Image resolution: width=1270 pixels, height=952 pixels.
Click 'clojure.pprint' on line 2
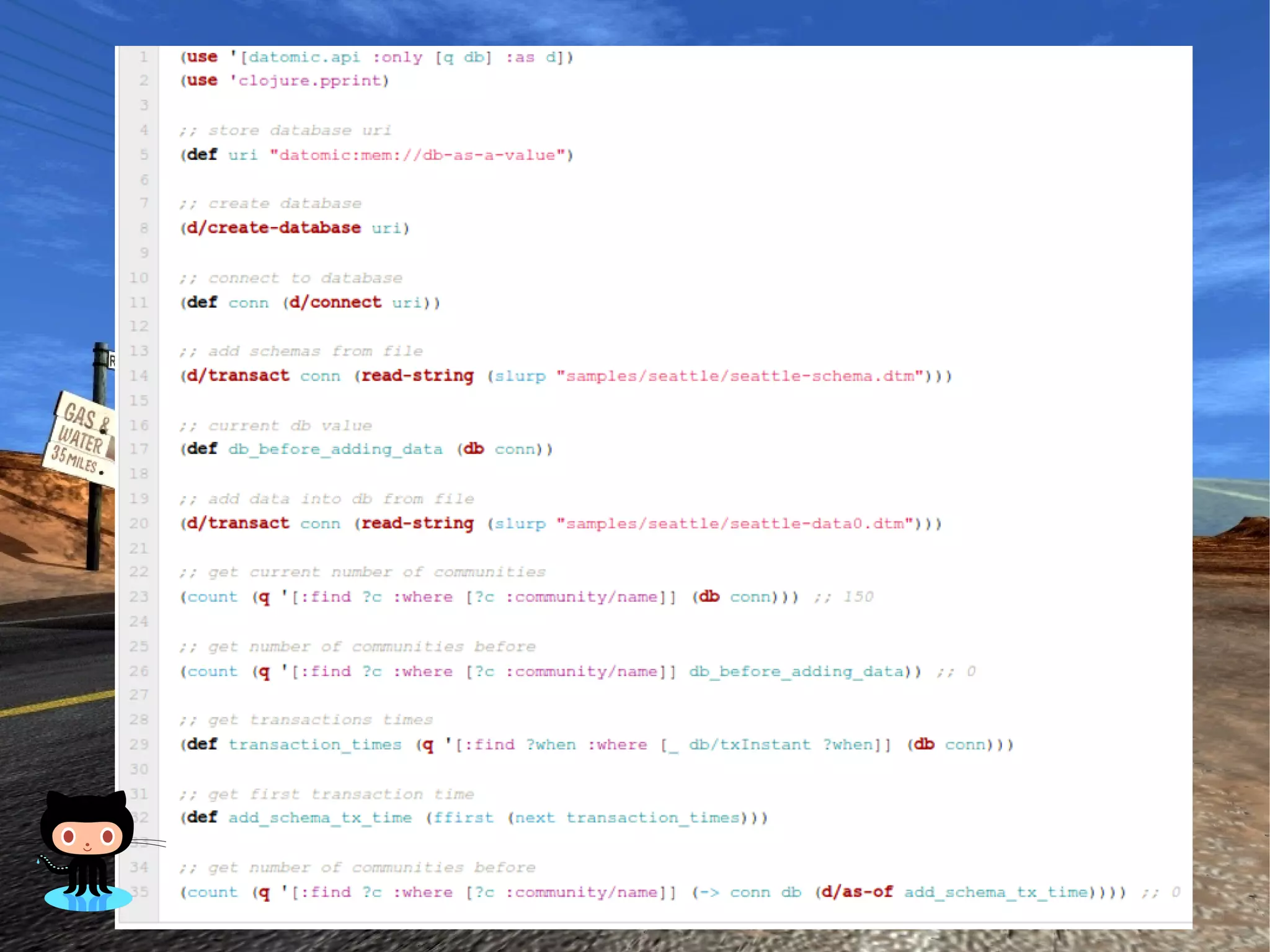pos(309,81)
